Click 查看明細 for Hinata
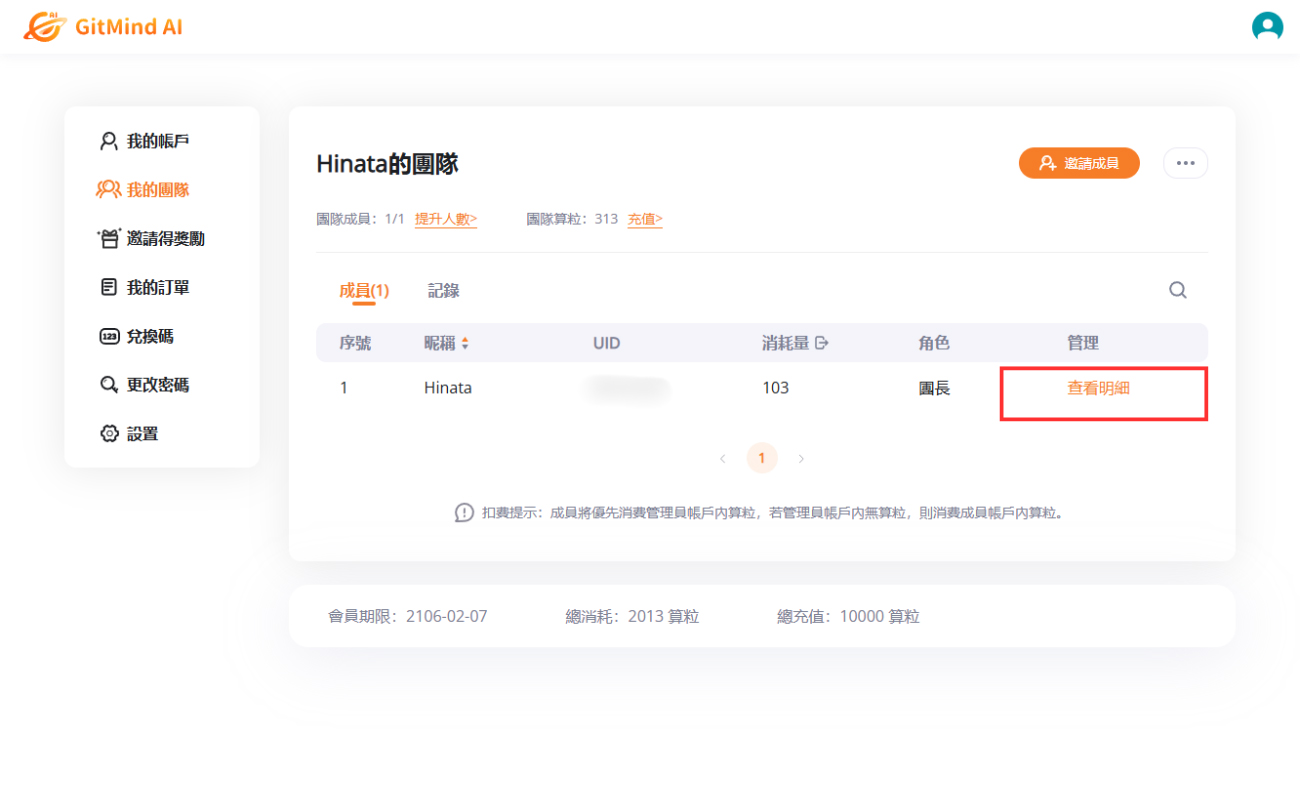1300x800 pixels. [x=1098, y=388]
